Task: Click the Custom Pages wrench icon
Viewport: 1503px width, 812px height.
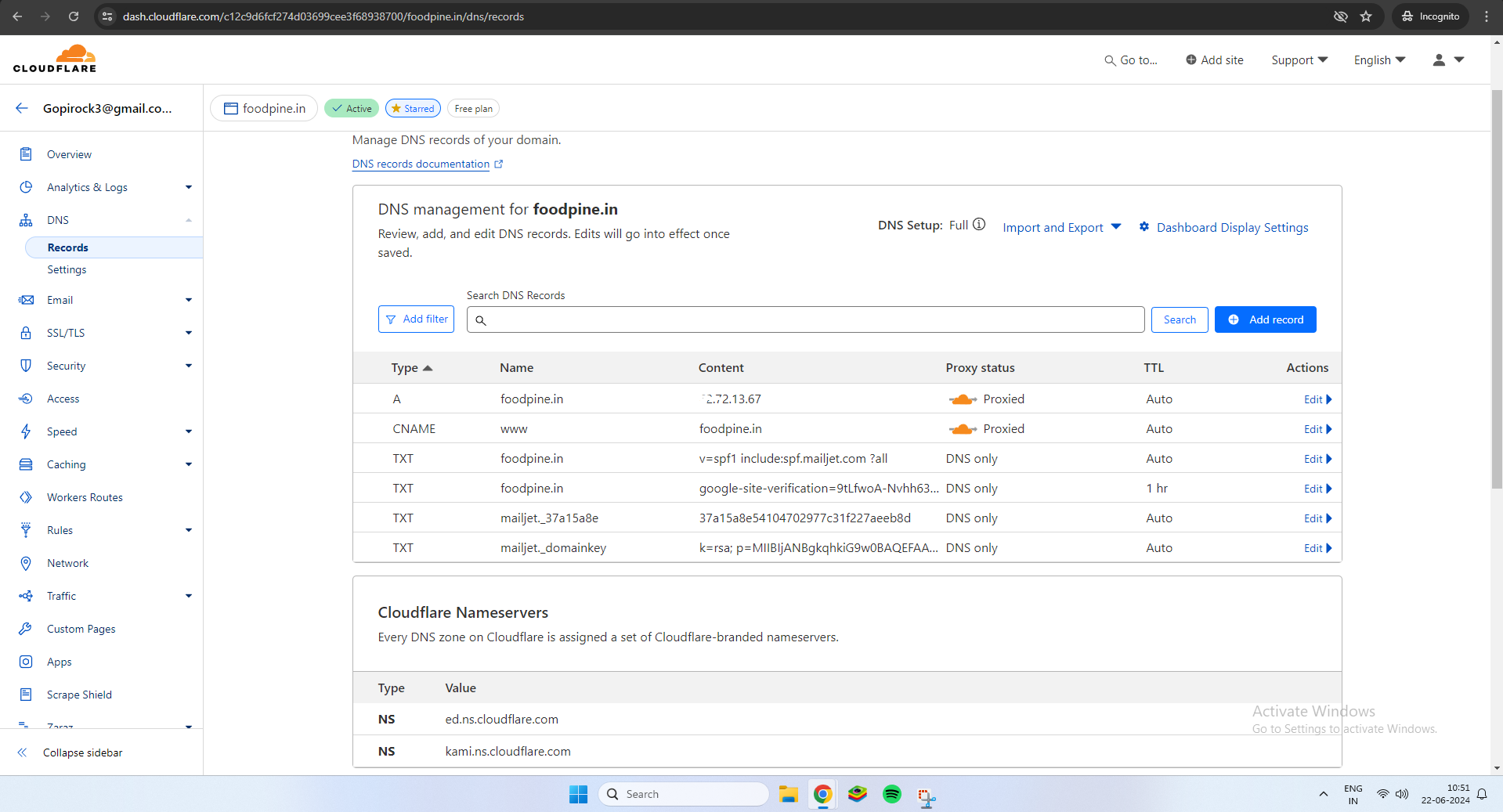Action: coord(26,629)
